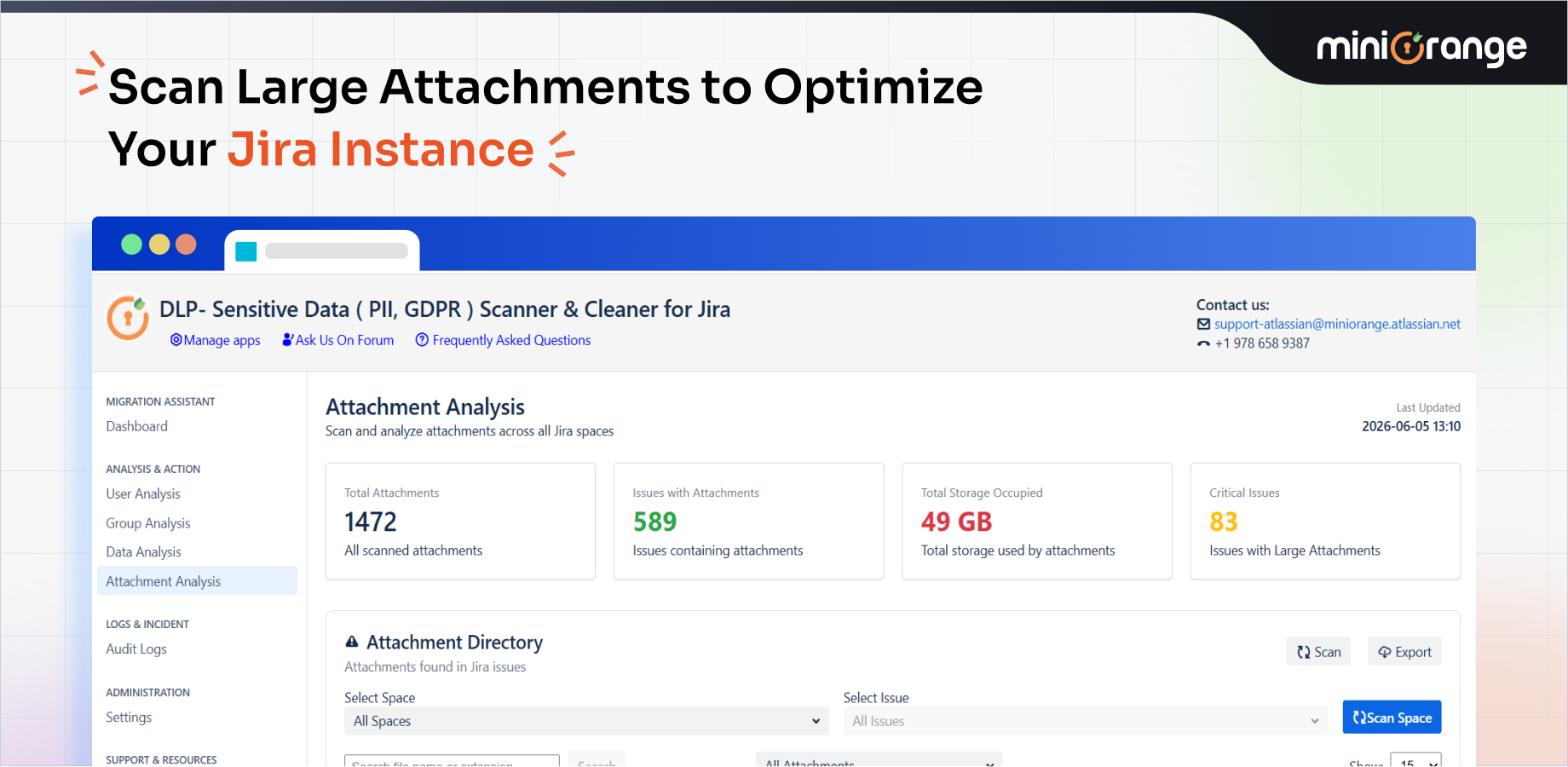Click the miniOrange brand logo
This screenshot has width=1568, height=767.
(x=1421, y=48)
